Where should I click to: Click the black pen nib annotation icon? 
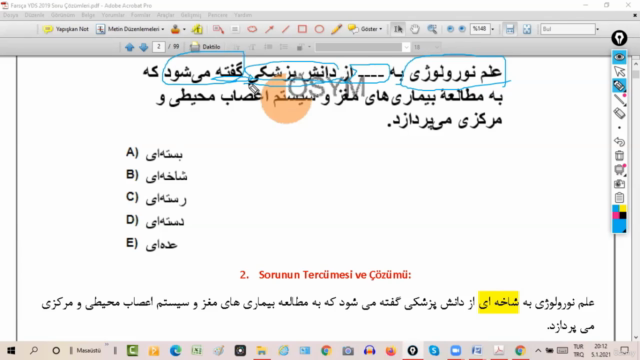[619, 38]
